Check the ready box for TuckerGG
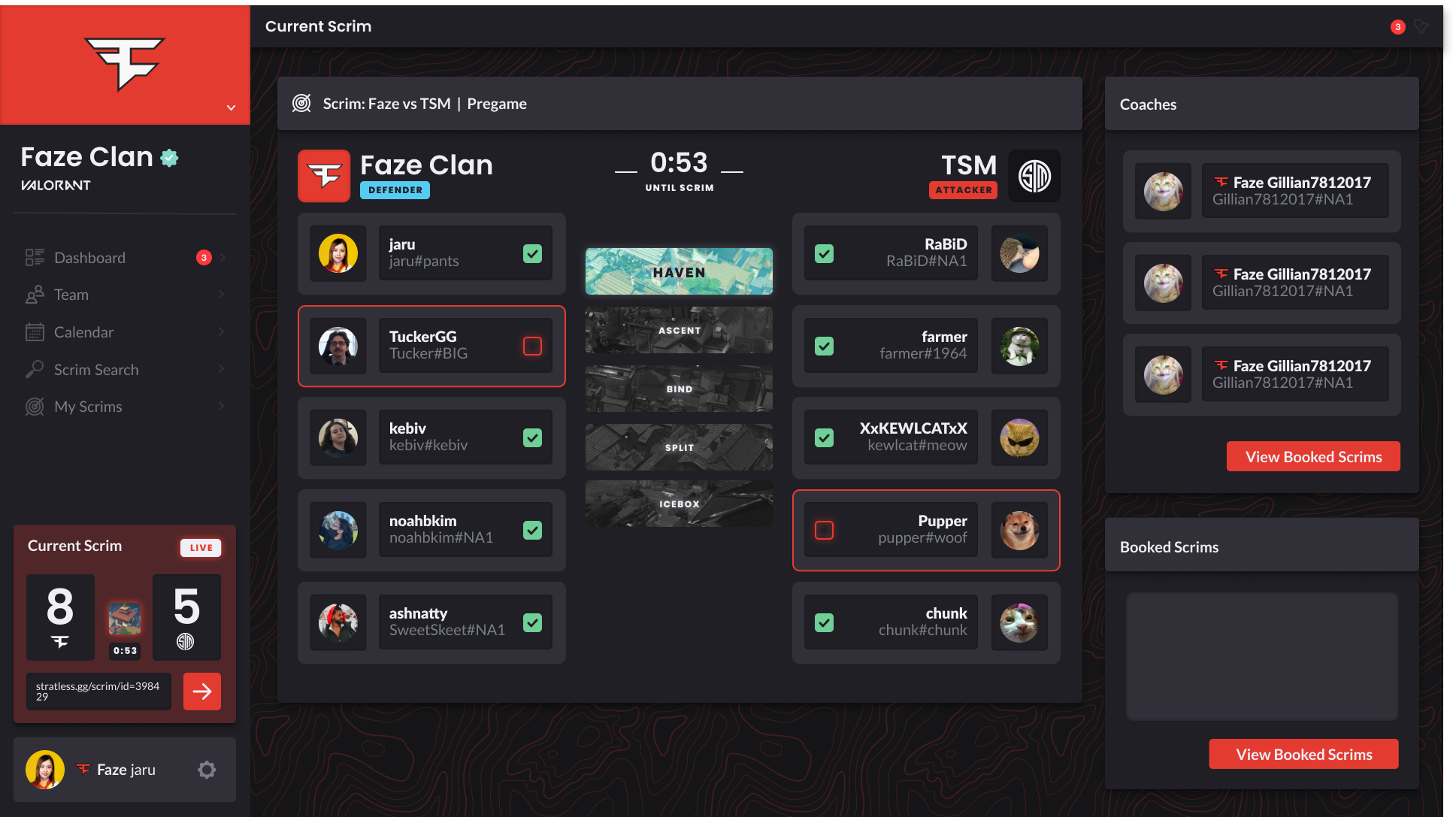The width and height of the screenshot is (1456, 817). point(532,346)
